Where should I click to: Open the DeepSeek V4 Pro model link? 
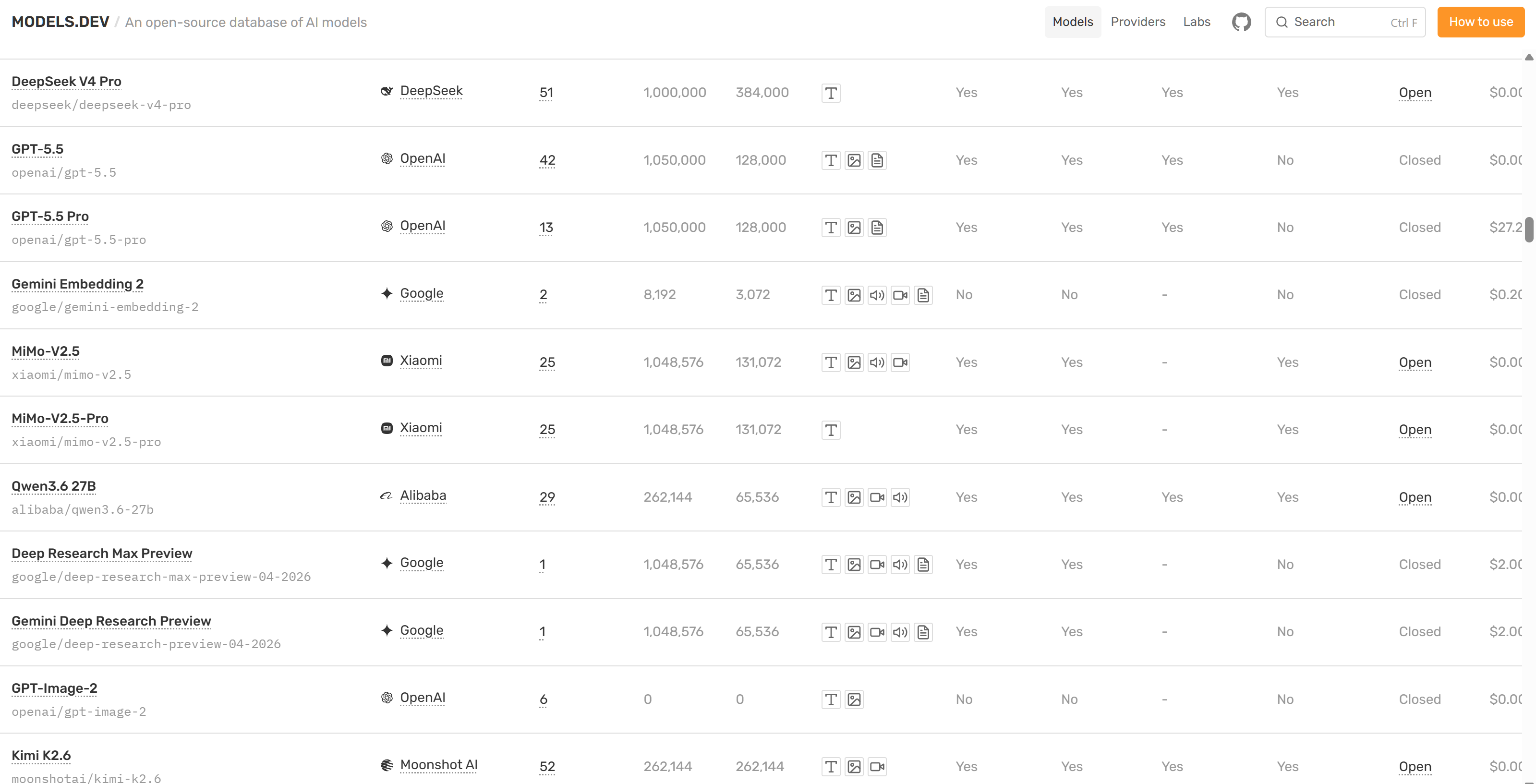(x=66, y=82)
